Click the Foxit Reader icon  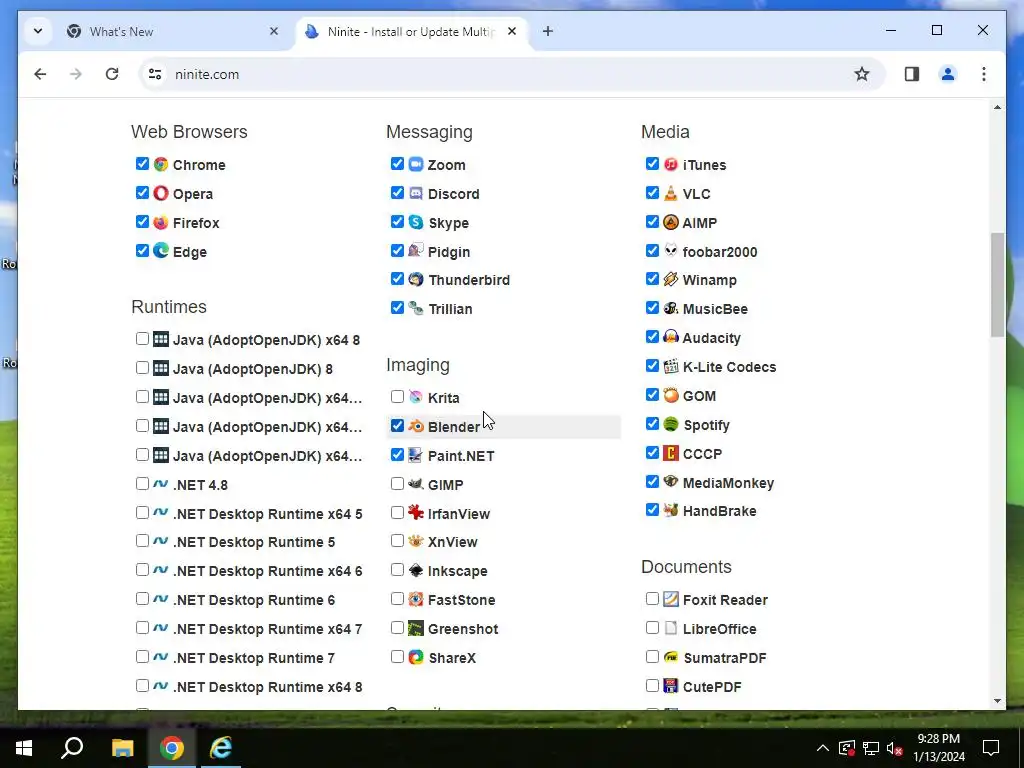point(671,599)
